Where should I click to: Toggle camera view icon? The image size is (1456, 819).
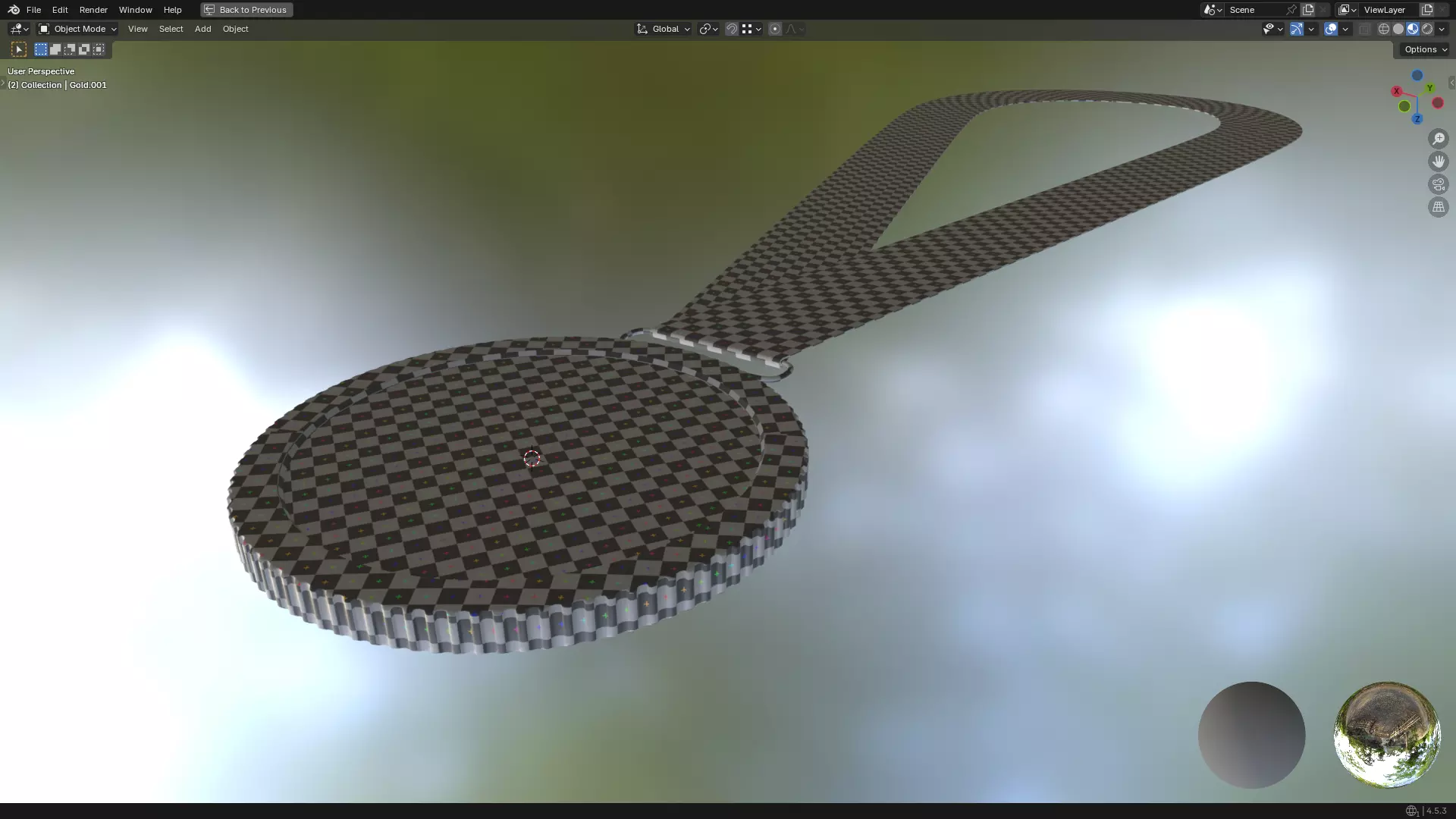[1438, 184]
